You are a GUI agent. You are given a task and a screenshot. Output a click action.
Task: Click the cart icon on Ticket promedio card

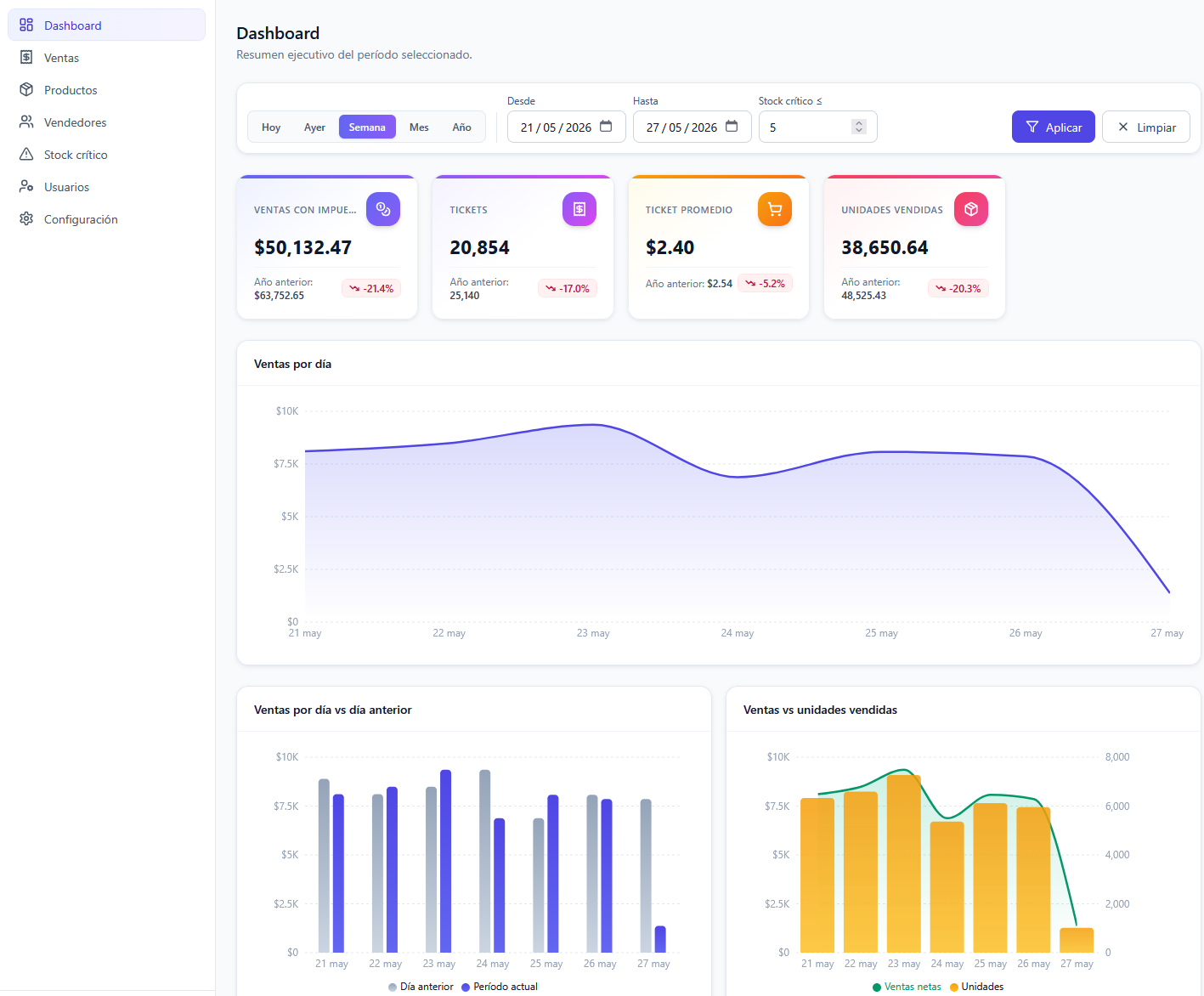point(775,209)
